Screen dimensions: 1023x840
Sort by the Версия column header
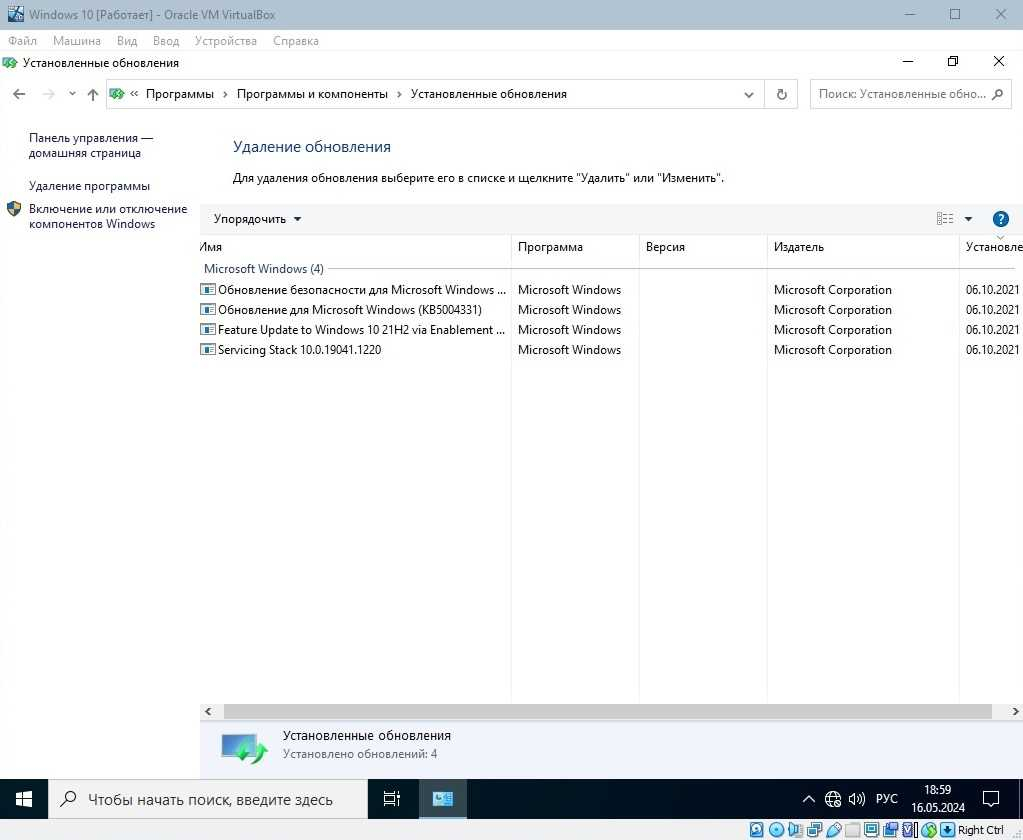coord(703,247)
